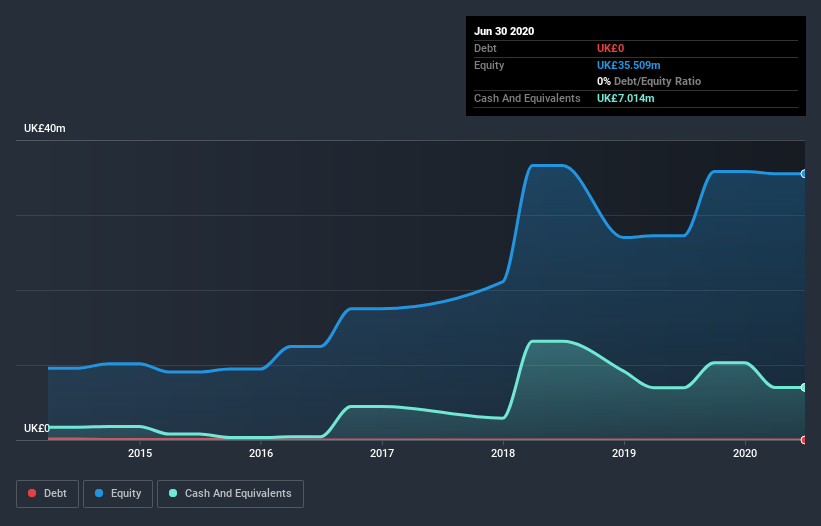Screen dimensions: 821x526
Task: Click the 0% Debt/Equity Ratio text
Action: (649, 81)
